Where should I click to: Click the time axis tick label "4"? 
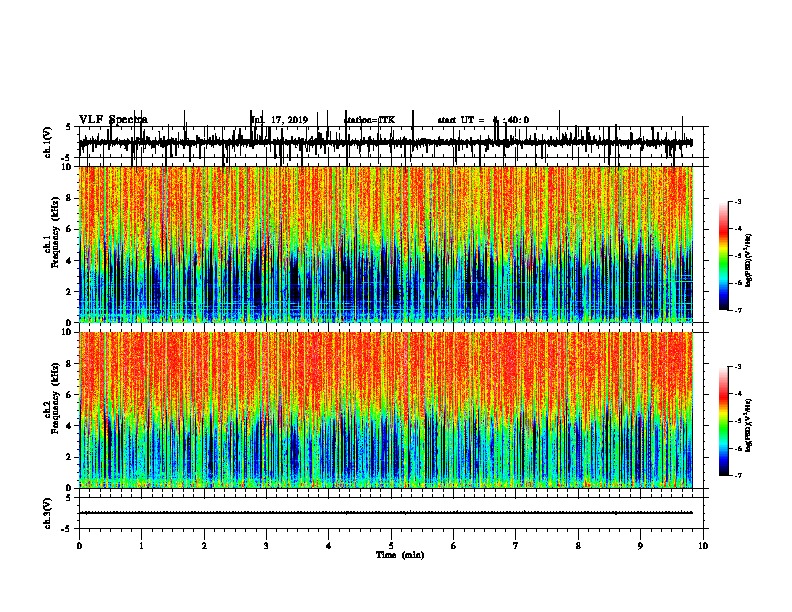[329, 546]
